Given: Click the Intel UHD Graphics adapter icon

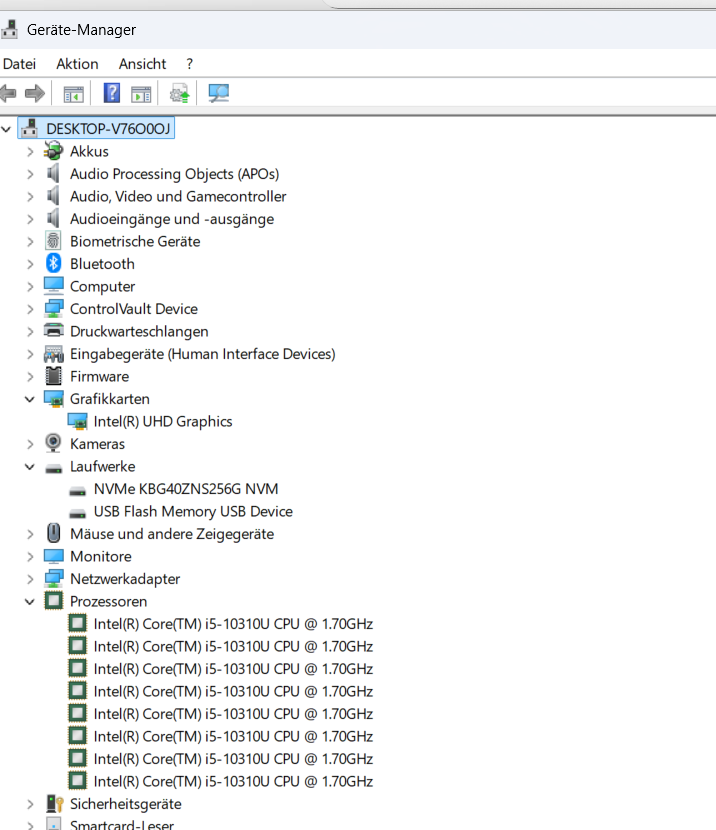Looking at the screenshot, I should coord(77,422).
